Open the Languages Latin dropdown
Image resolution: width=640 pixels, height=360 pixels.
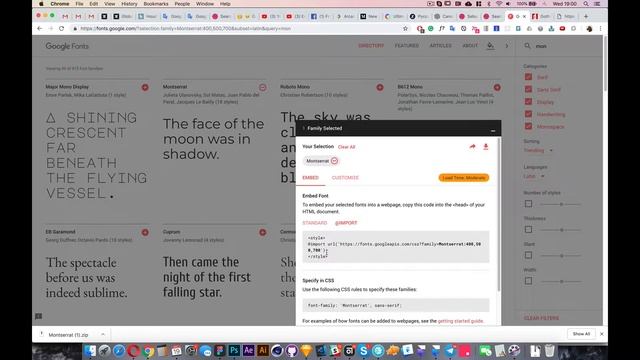[534, 176]
